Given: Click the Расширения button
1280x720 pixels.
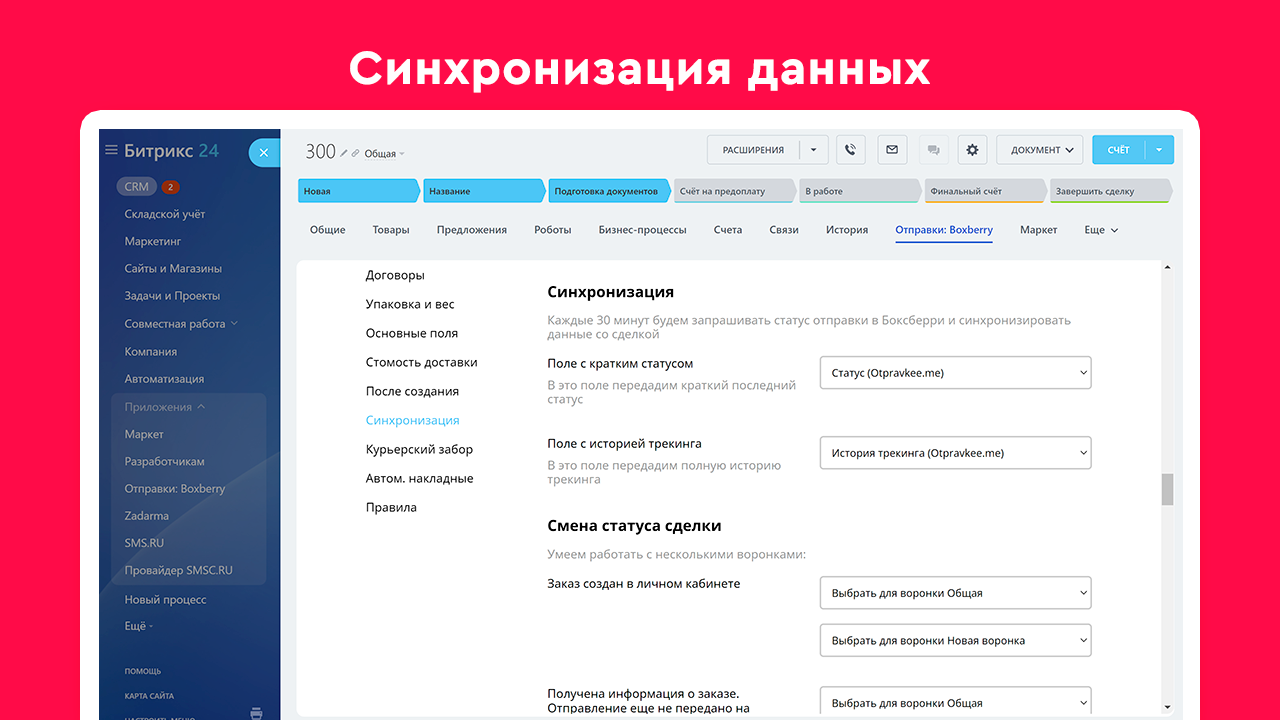Looking at the screenshot, I should [753, 150].
